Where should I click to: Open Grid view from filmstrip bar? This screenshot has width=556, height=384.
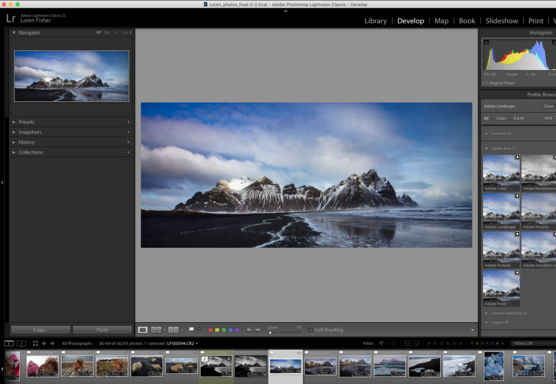point(35,343)
